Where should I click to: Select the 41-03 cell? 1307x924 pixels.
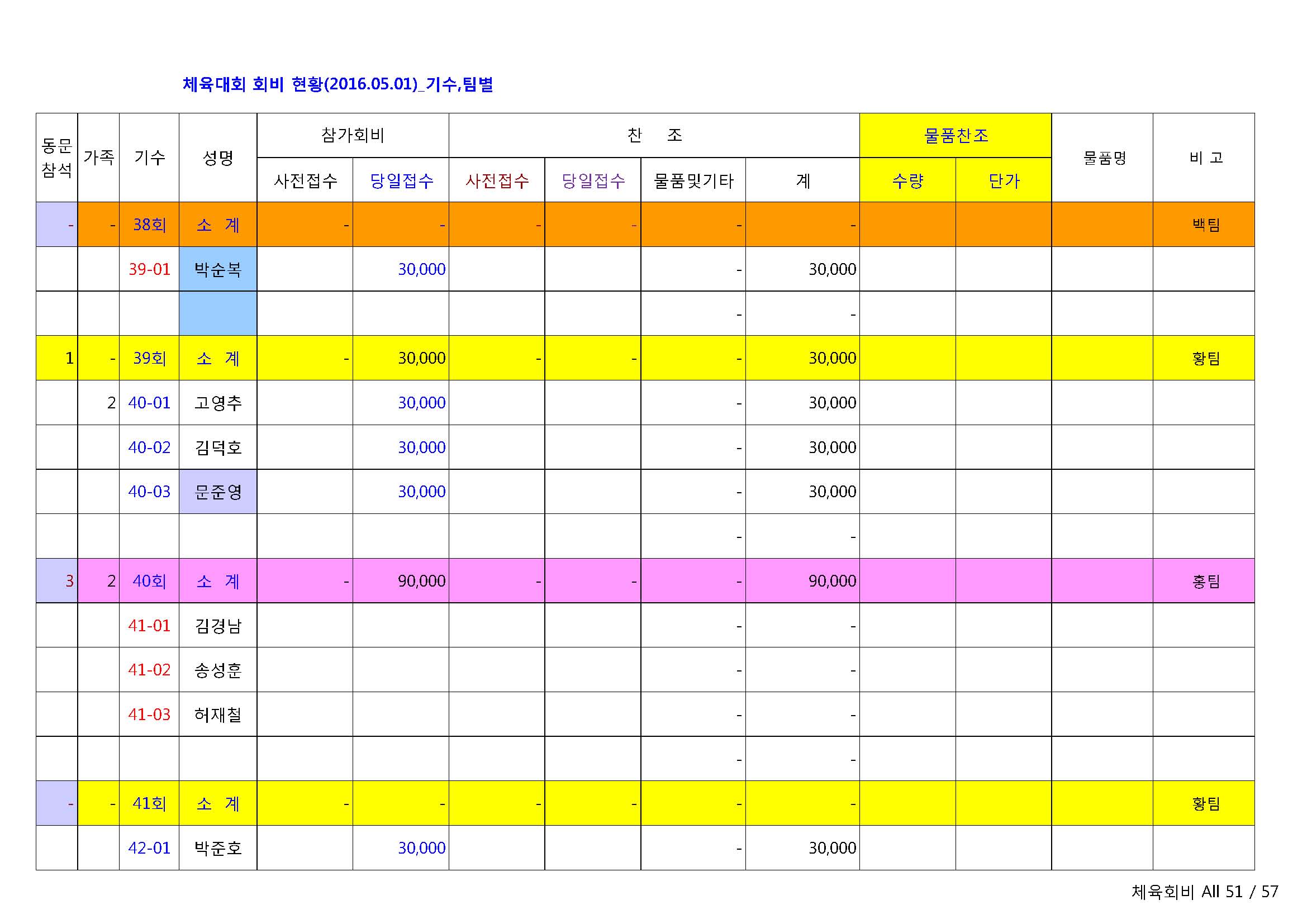(x=149, y=714)
